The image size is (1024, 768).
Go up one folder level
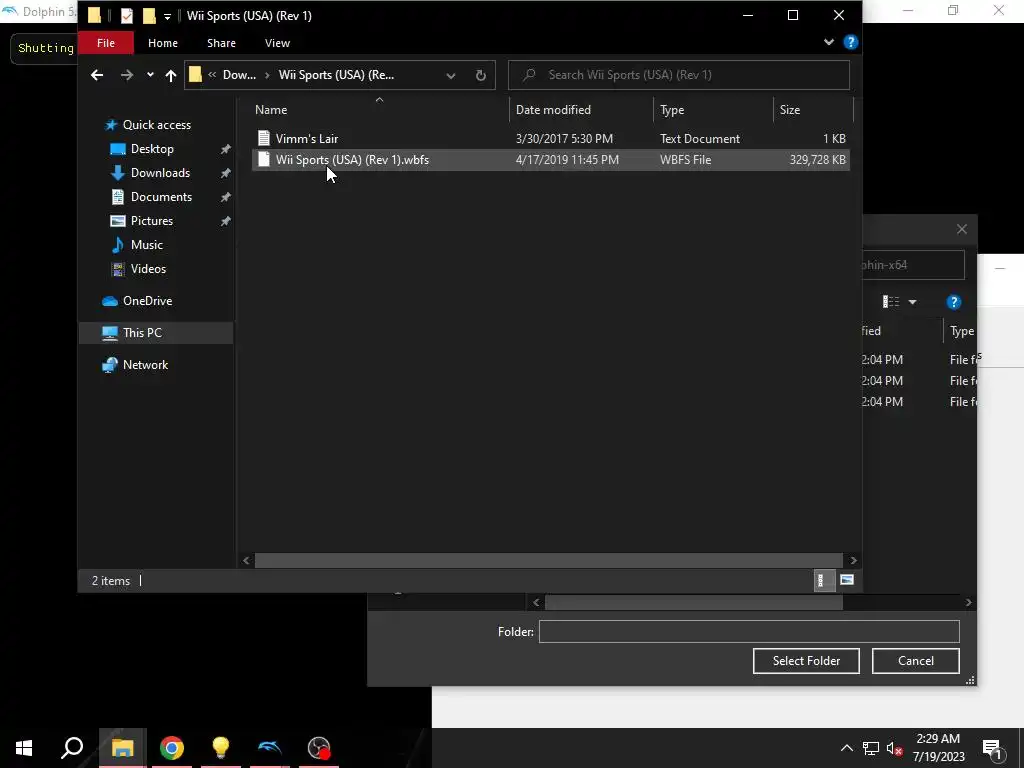pos(170,75)
